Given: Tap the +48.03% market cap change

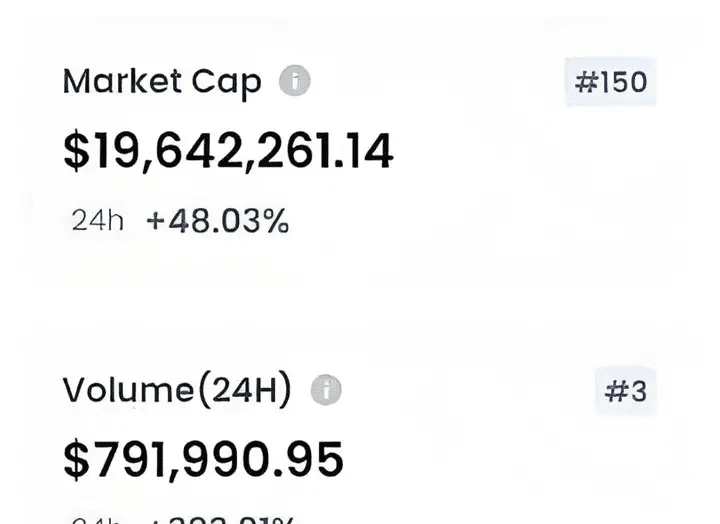Looking at the screenshot, I should coord(218,221).
